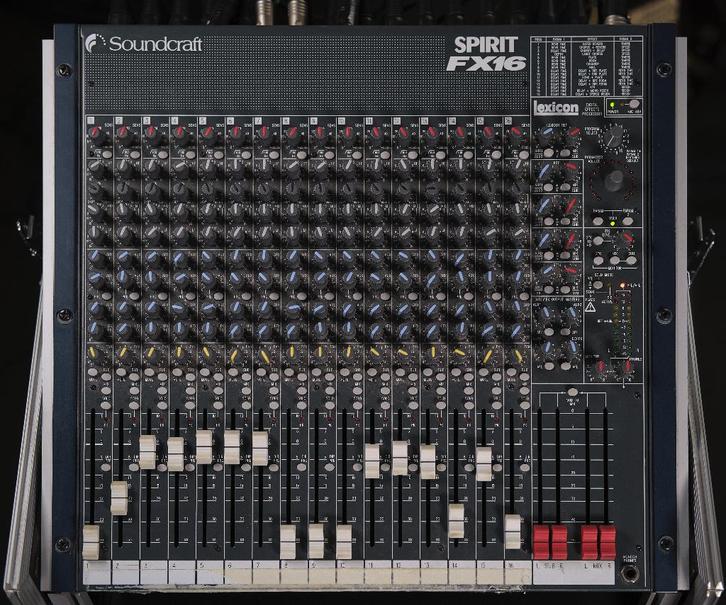
Task: Click the red Mix Right master fader
Action: point(607,542)
